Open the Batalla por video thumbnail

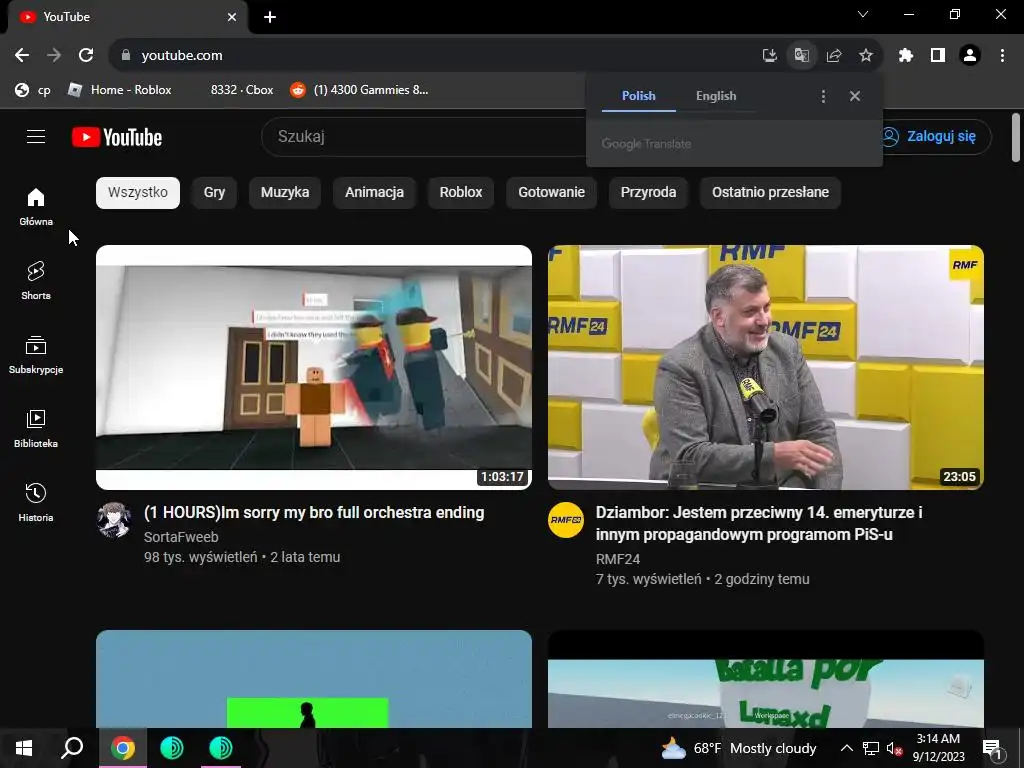point(766,679)
